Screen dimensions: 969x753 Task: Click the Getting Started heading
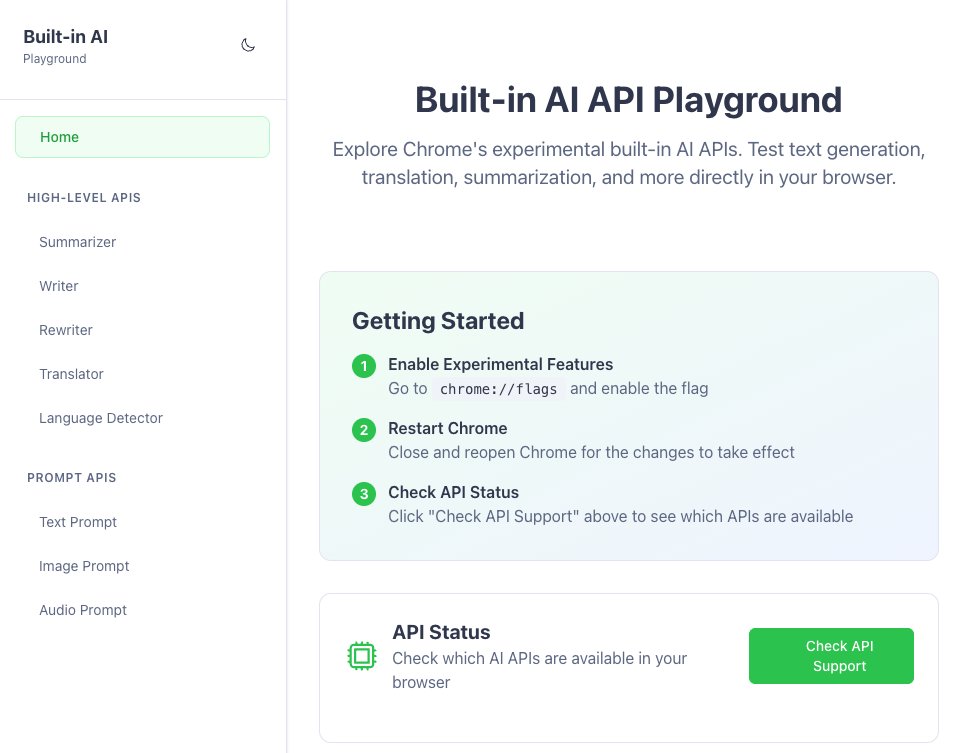coord(438,321)
